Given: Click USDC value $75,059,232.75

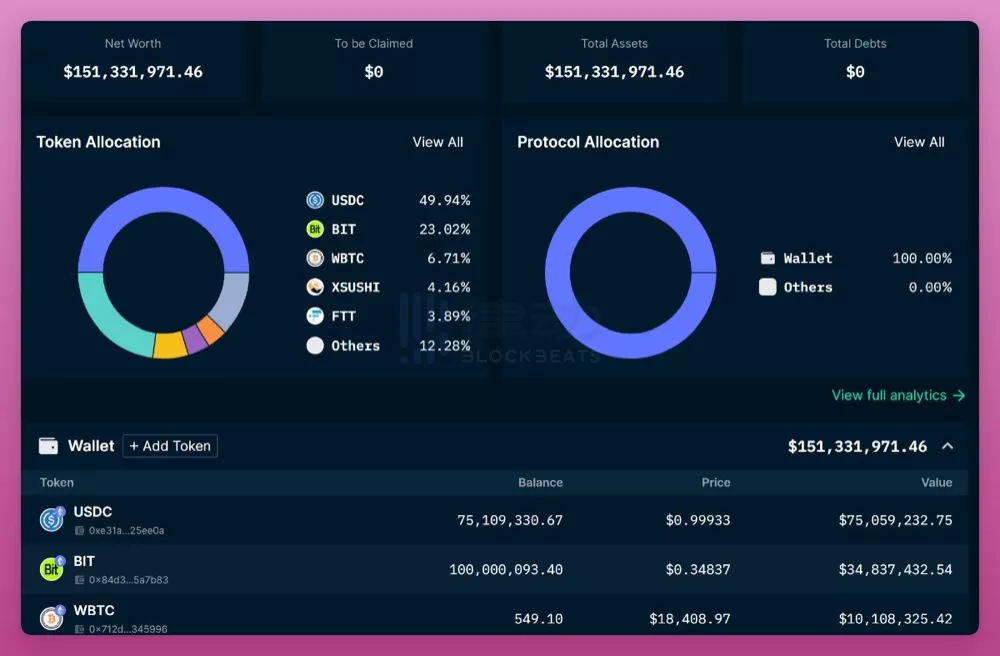Looking at the screenshot, I should [x=895, y=520].
